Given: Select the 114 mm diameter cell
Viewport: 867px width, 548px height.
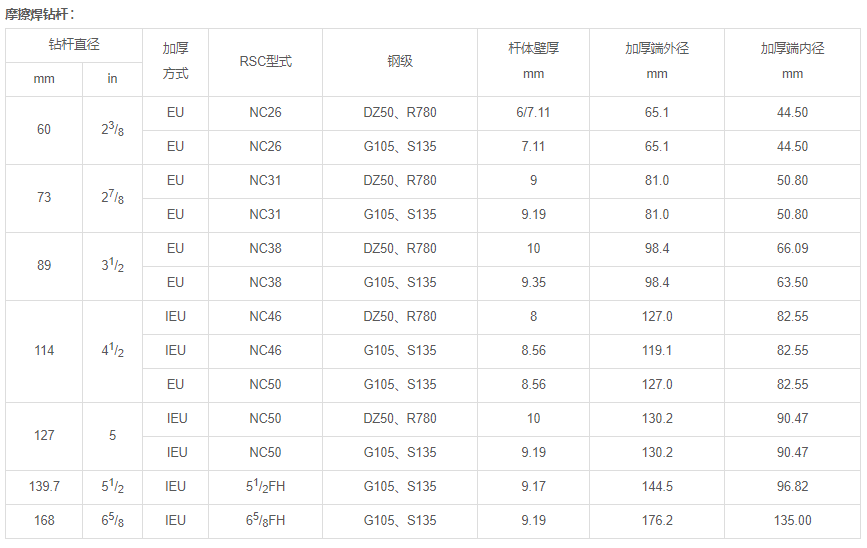Looking at the screenshot, I should tap(44, 351).
